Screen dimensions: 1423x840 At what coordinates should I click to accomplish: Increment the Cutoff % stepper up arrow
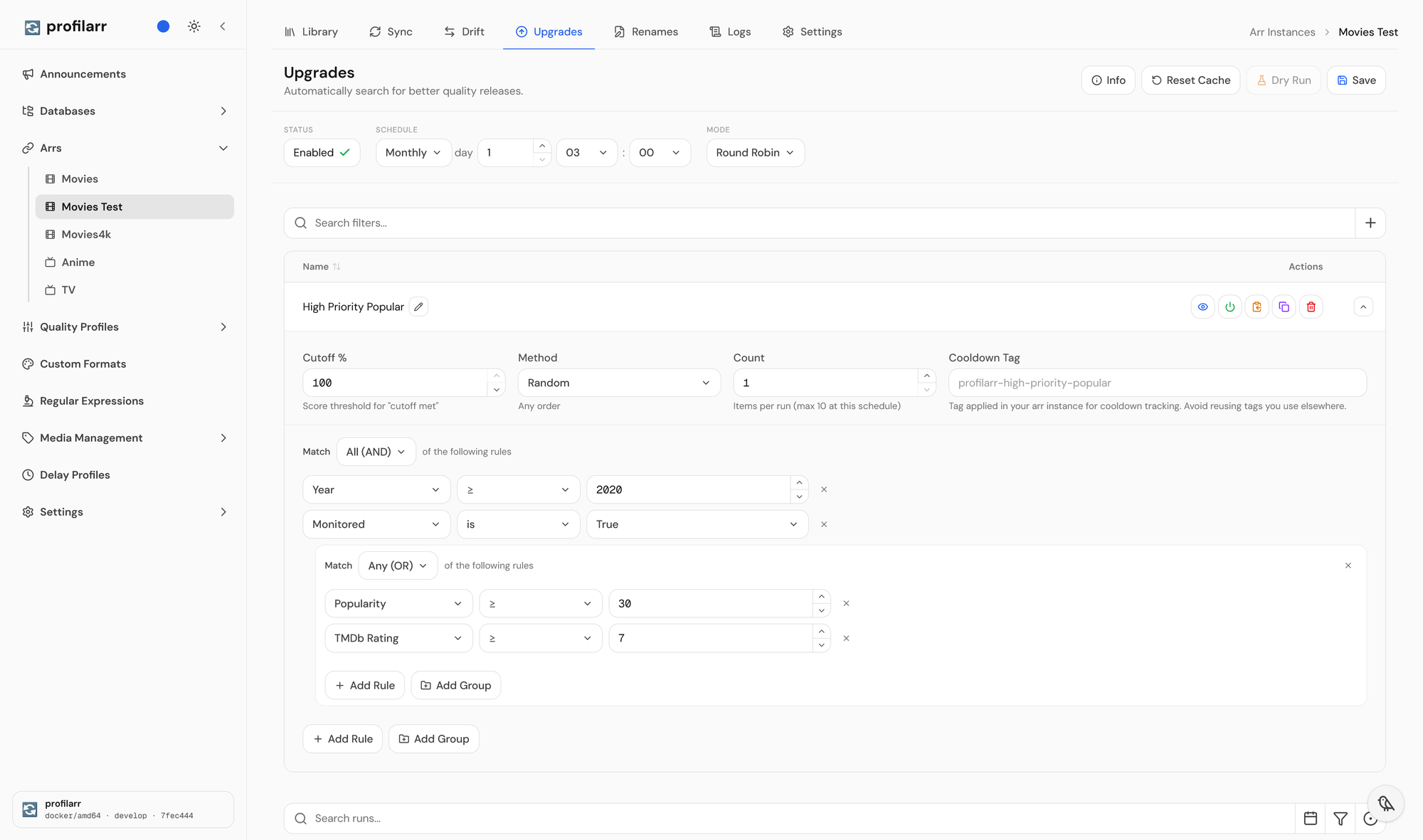point(497,376)
